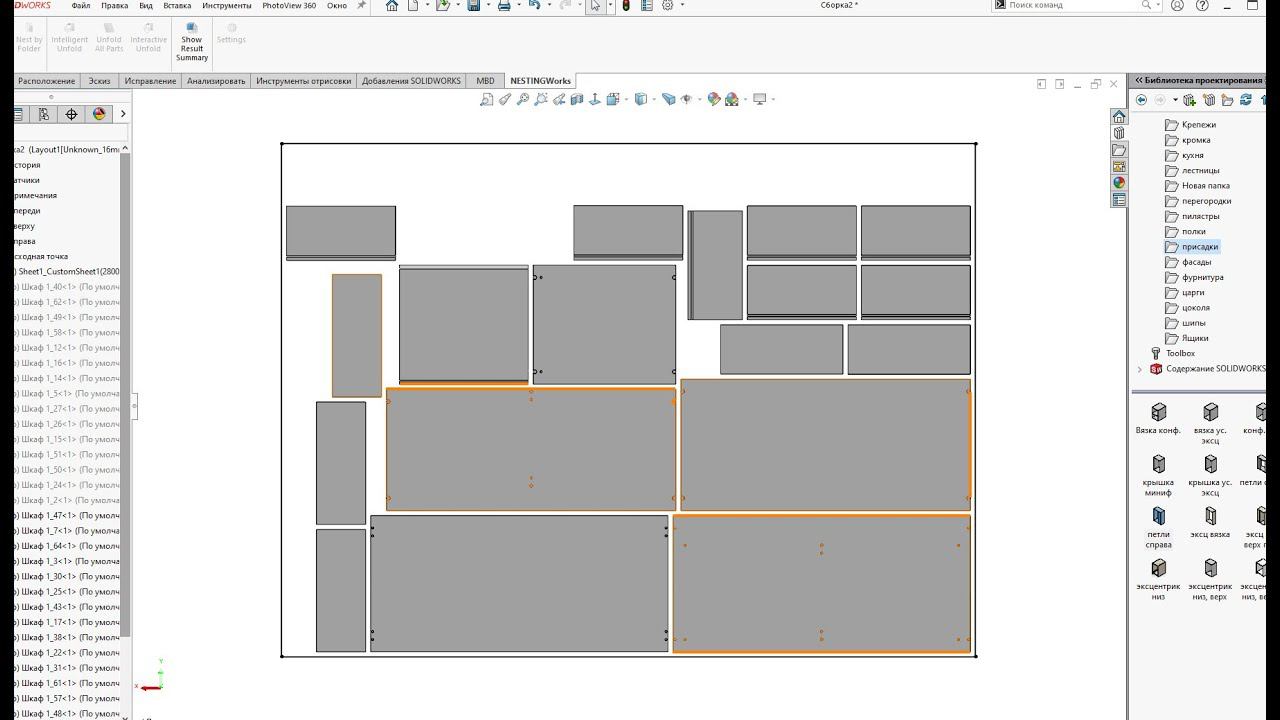This screenshot has width=1280, height=720.
Task: Open the File Explorer tab in task pane
Action: pos(1119,150)
